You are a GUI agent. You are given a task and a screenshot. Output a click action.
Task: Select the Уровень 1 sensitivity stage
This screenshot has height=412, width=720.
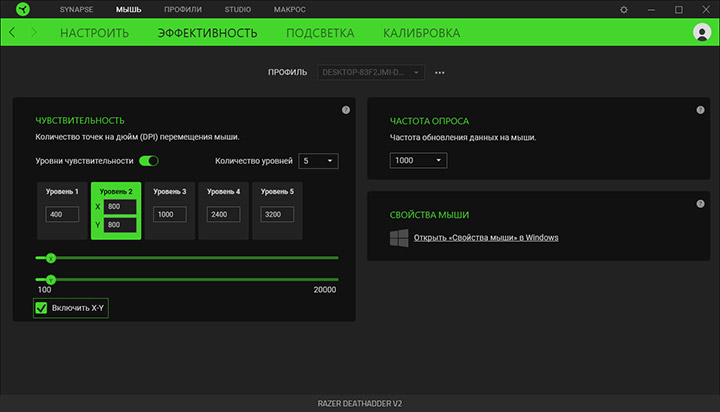coord(62,211)
